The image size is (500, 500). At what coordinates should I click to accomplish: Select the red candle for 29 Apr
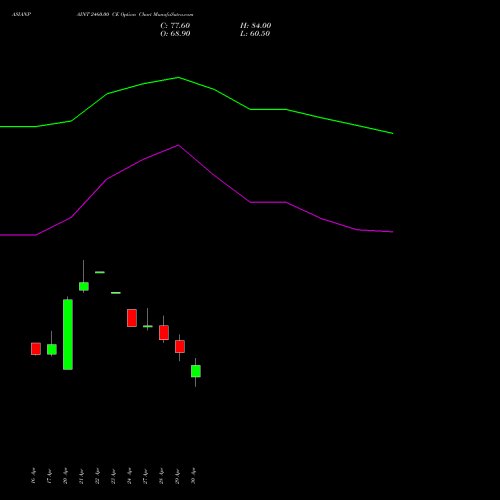(180, 346)
